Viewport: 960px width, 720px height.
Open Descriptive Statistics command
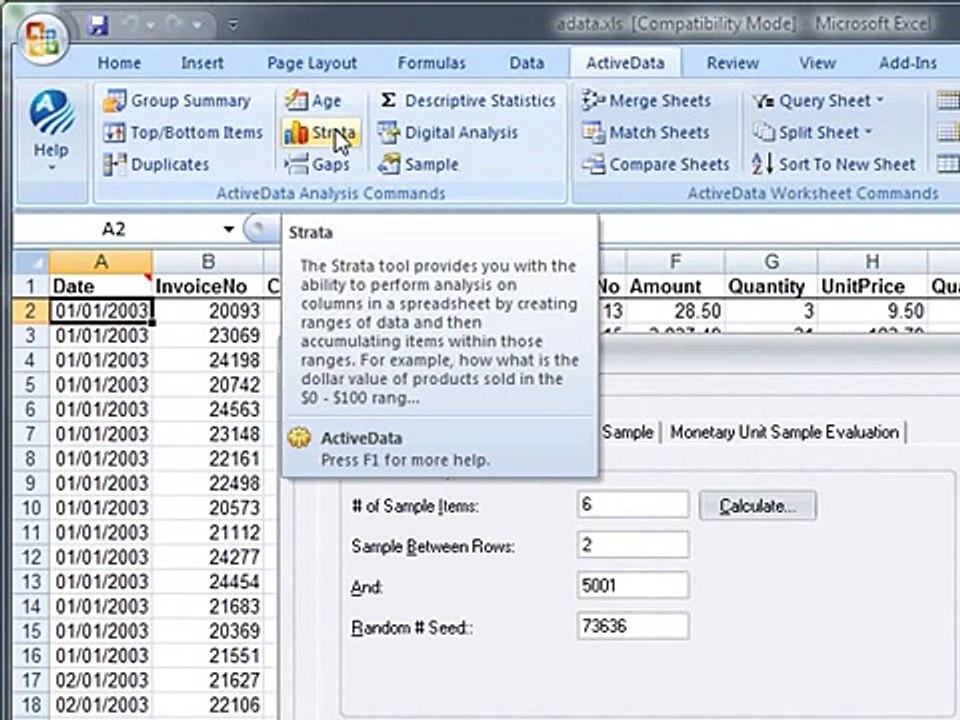[x=467, y=100]
